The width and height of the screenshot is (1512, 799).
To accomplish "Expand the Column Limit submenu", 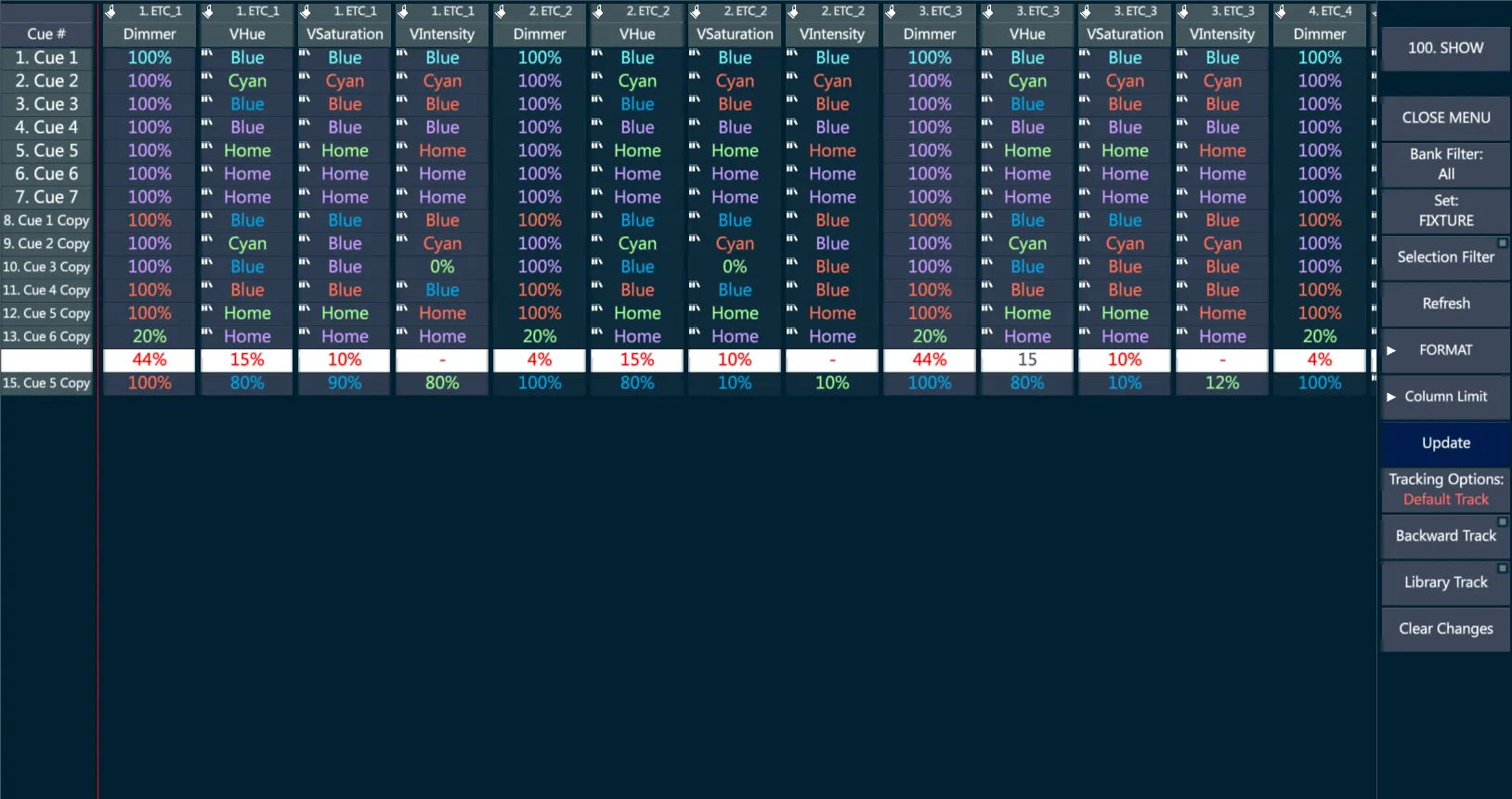I will (x=1445, y=397).
